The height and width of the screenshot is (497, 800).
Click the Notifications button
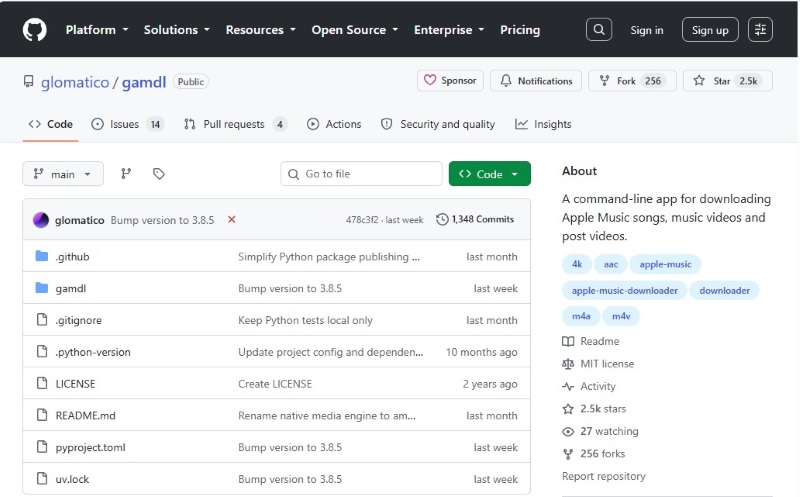point(536,81)
